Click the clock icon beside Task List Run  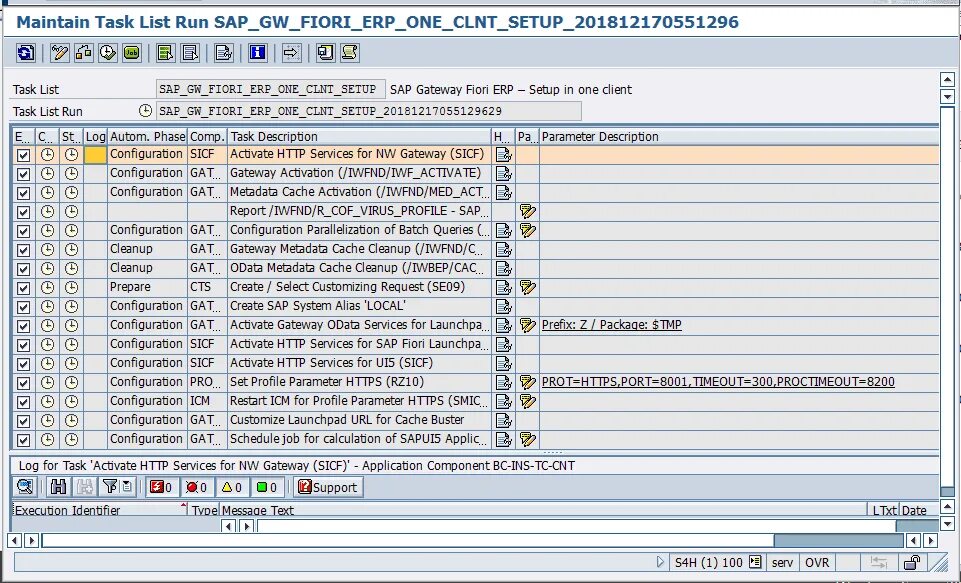coord(145,111)
